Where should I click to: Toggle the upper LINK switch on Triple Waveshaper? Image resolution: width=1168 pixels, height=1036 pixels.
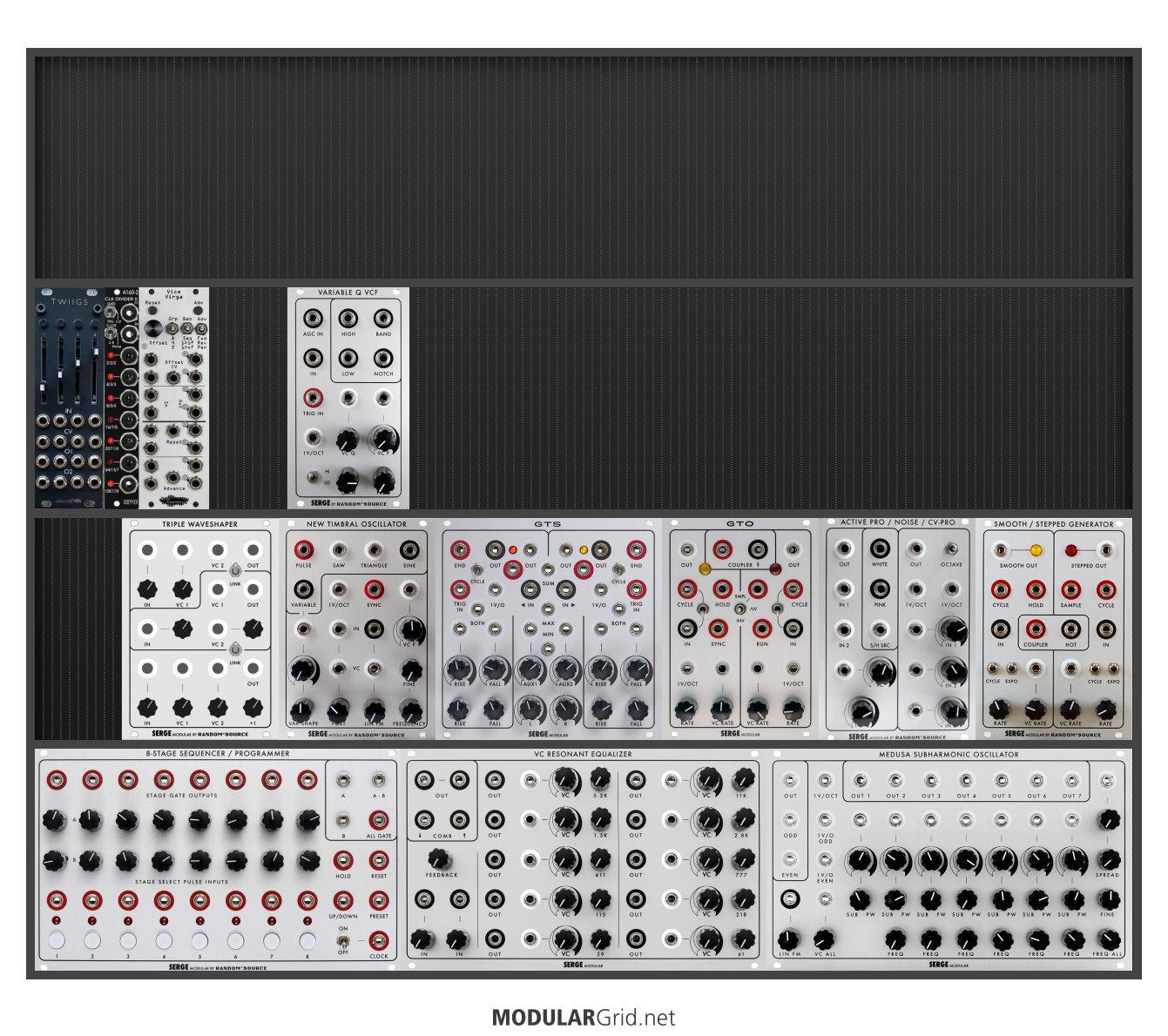(x=235, y=572)
